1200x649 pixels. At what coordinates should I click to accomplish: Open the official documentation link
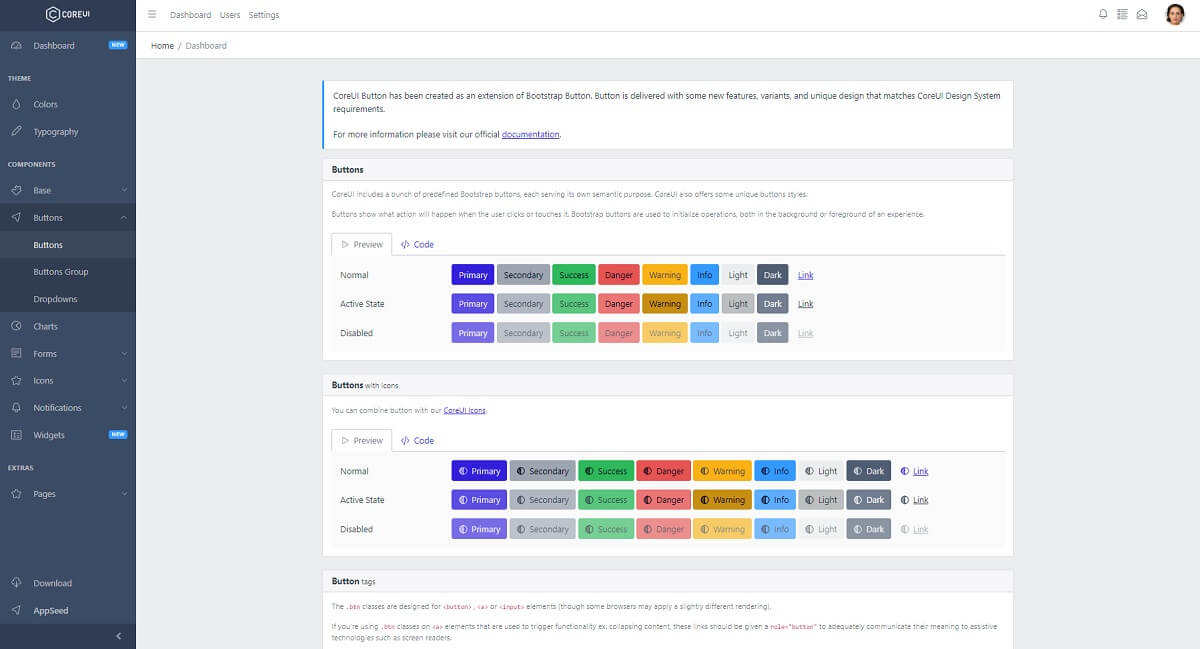click(x=531, y=134)
